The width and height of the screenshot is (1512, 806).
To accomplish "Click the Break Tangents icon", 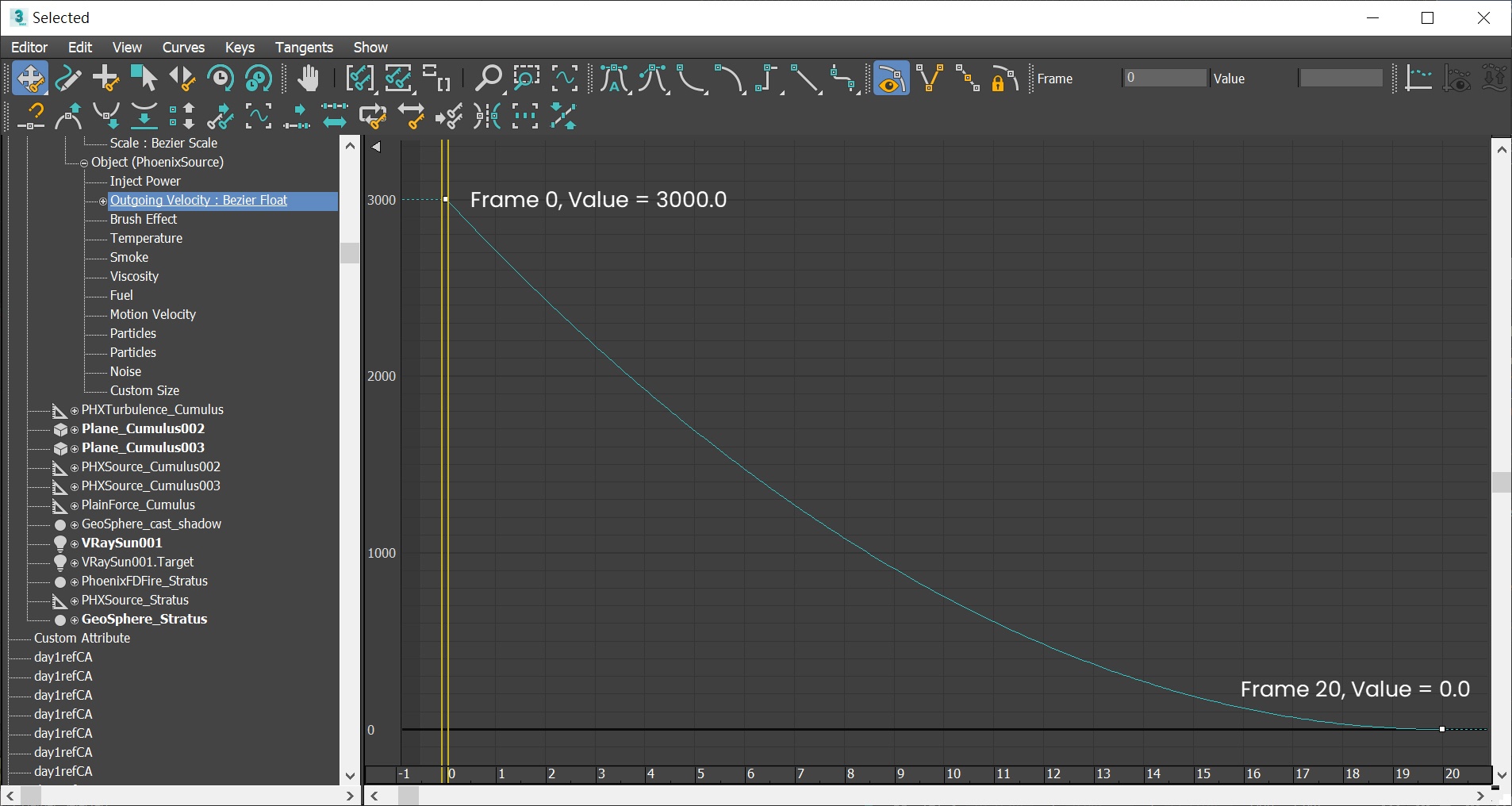I will click(930, 79).
